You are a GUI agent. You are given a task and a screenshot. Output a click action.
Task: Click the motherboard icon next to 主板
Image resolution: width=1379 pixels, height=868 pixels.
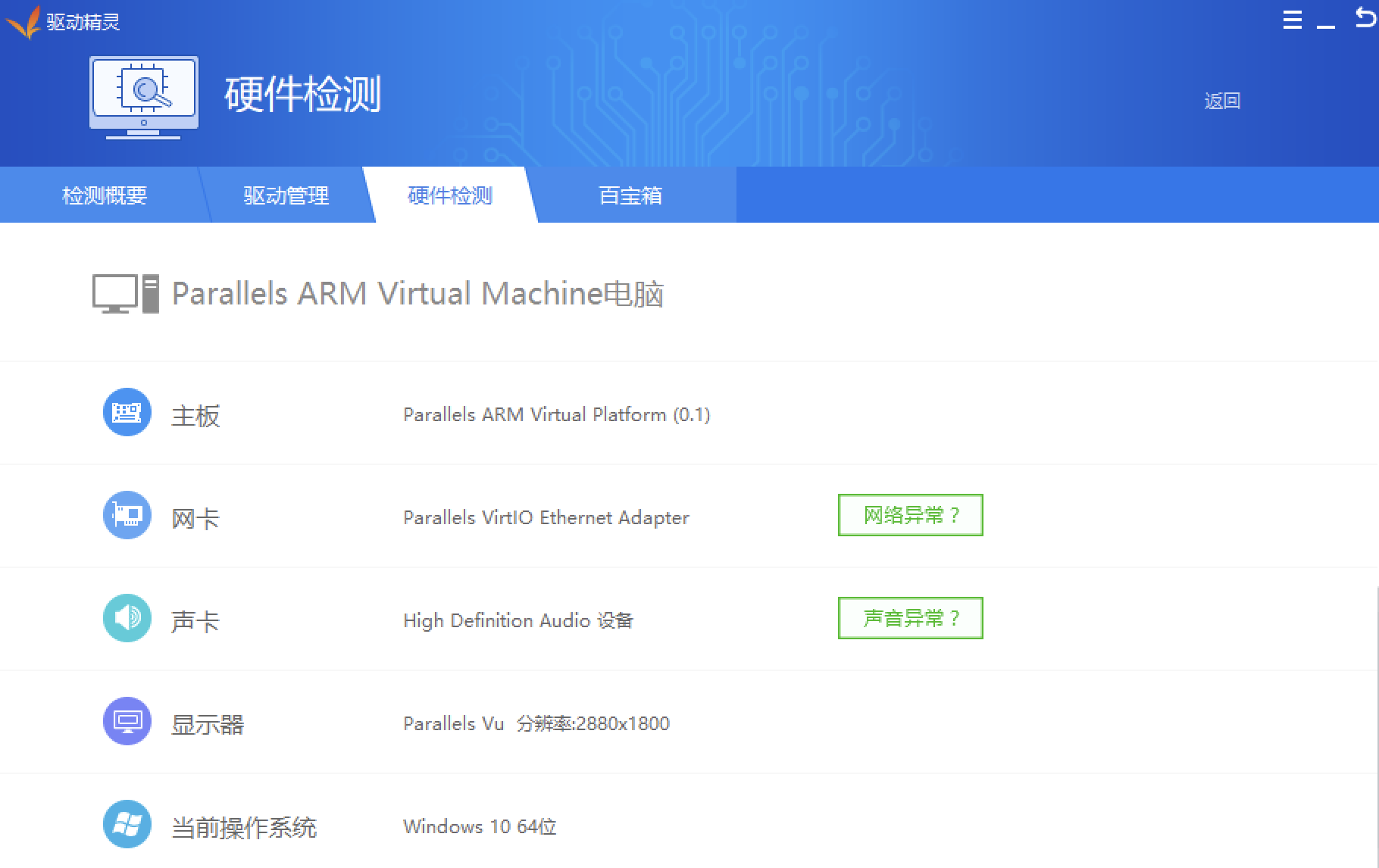point(127,413)
